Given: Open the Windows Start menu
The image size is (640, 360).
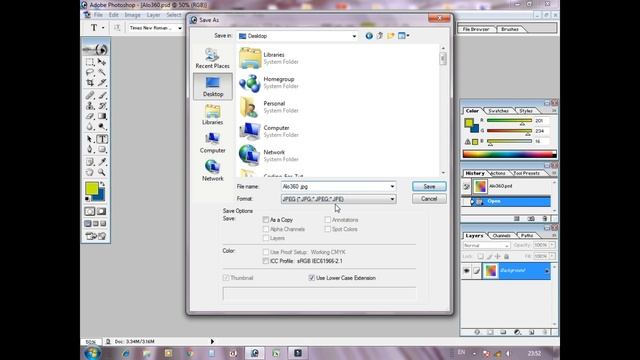Looking at the screenshot, I should tap(93, 353).
